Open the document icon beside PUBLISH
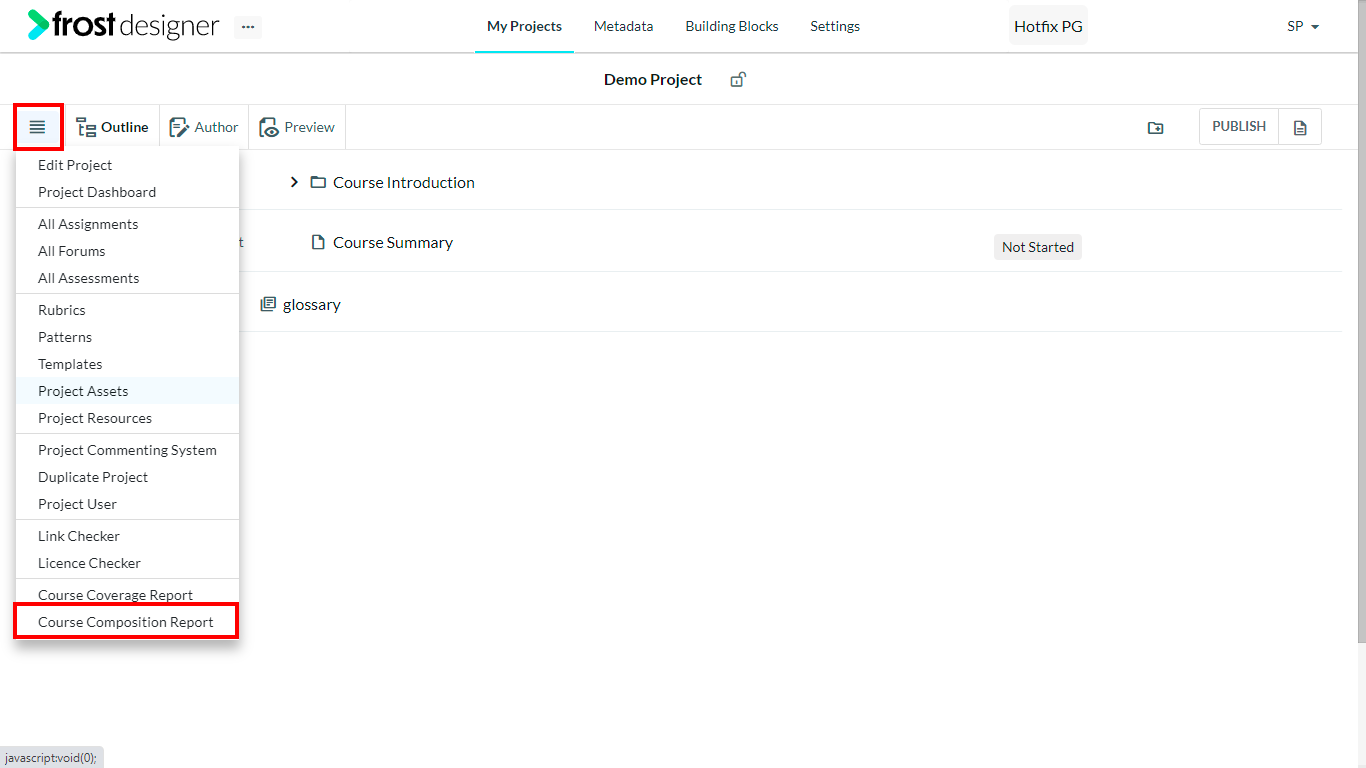This screenshot has width=1366, height=768. pos(1300,127)
